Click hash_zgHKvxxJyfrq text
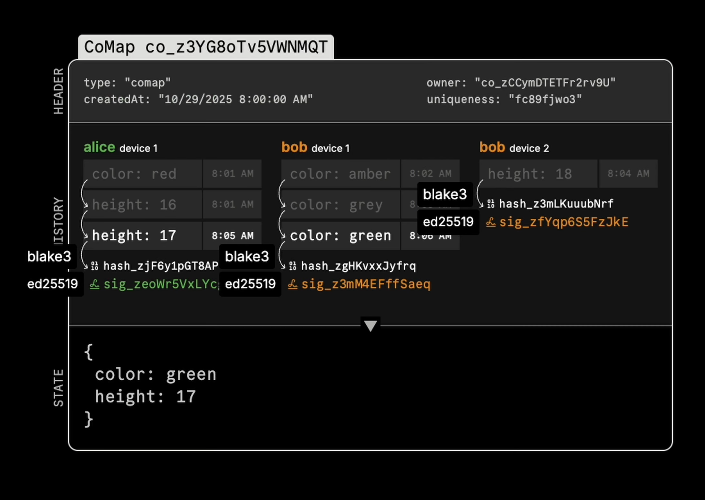 358,266
